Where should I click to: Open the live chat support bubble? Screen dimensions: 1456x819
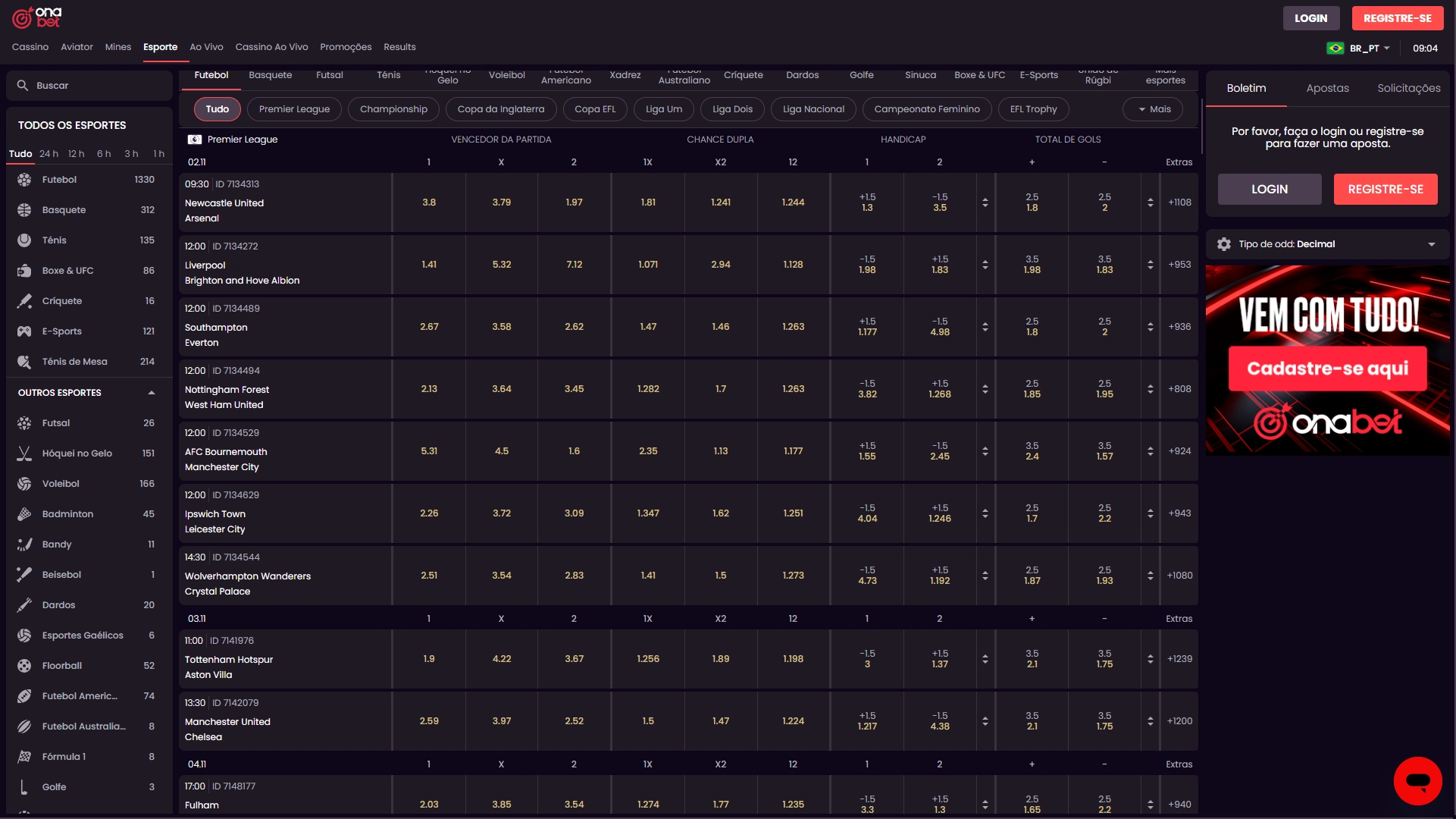[1417, 780]
